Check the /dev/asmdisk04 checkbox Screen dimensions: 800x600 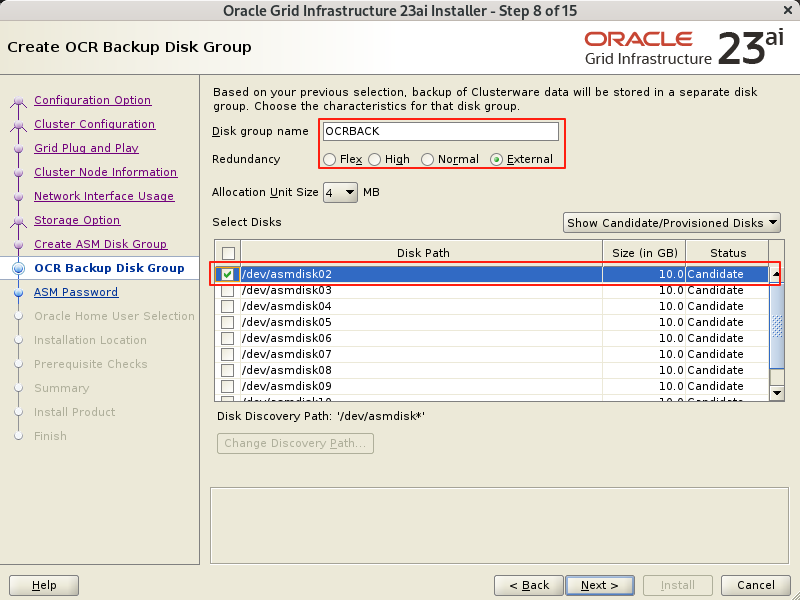pyautogui.click(x=228, y=306)
